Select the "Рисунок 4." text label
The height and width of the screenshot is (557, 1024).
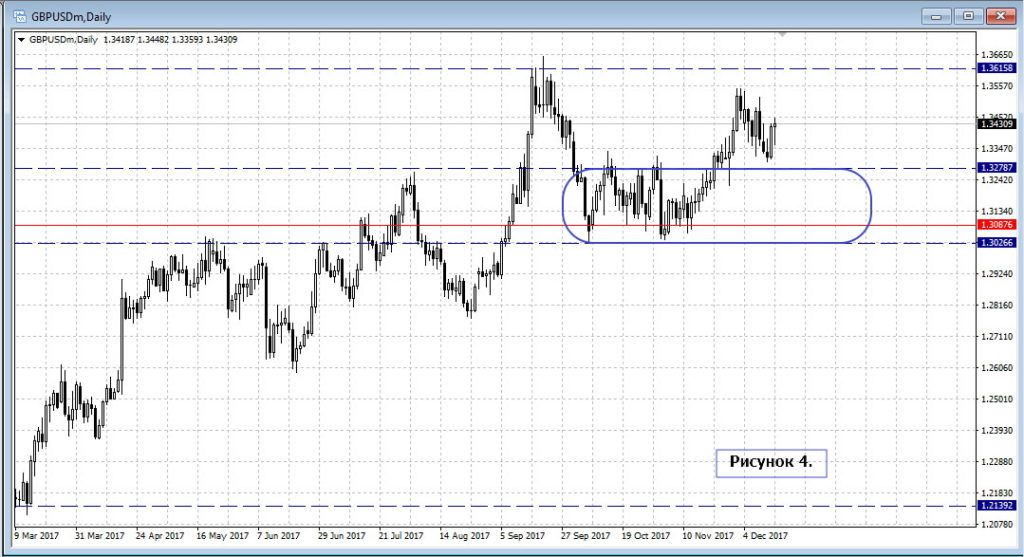[771, 462]
